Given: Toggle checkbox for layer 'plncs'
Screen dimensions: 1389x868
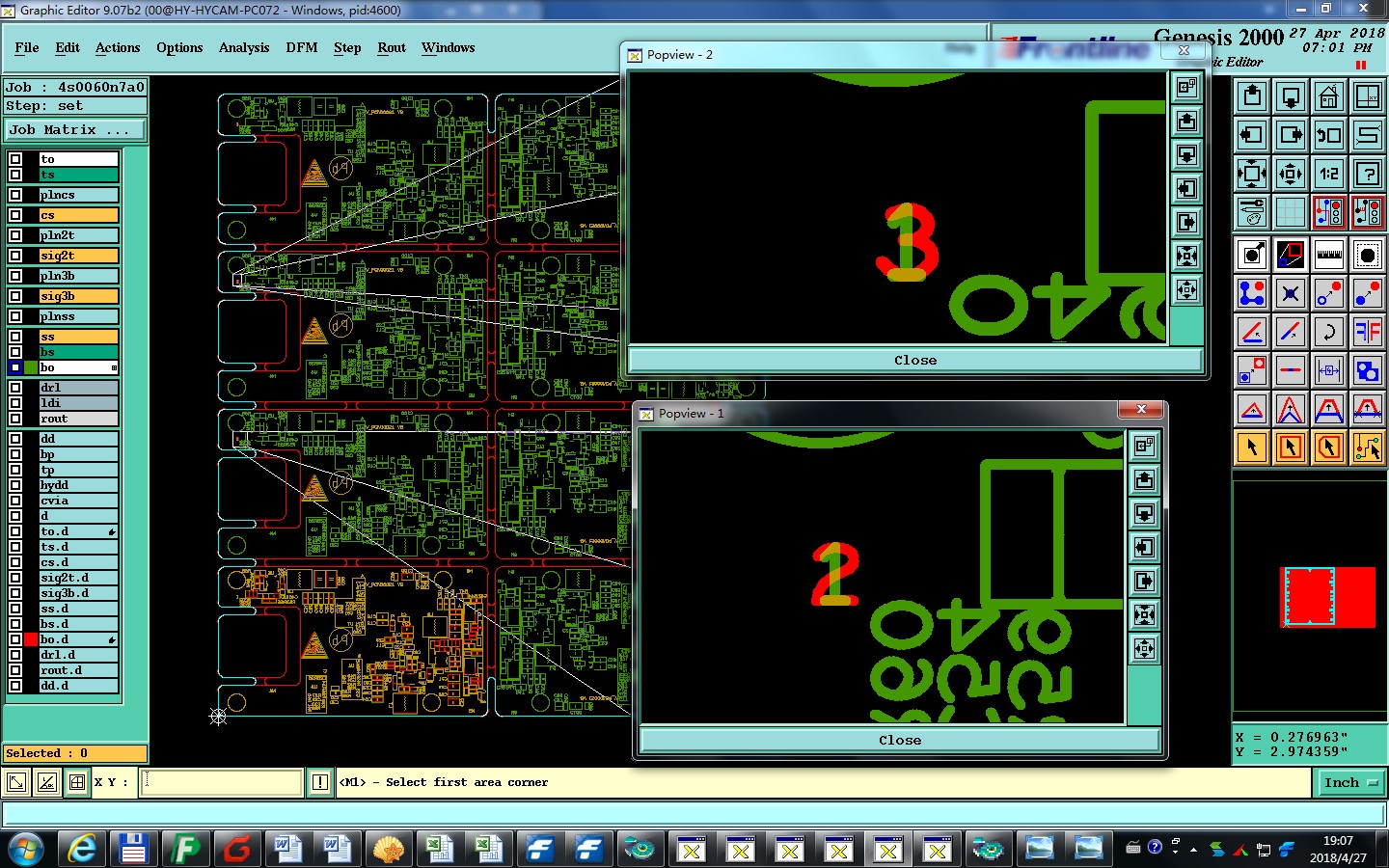Looking at the screenshot, I should pyautogui.click(x=15, y=195).
